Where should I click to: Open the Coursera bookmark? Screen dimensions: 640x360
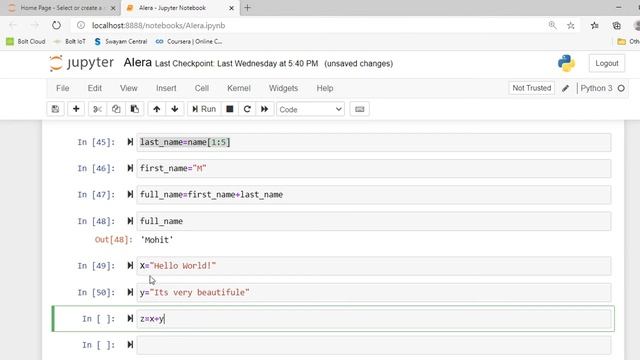(x=189, y=41)
